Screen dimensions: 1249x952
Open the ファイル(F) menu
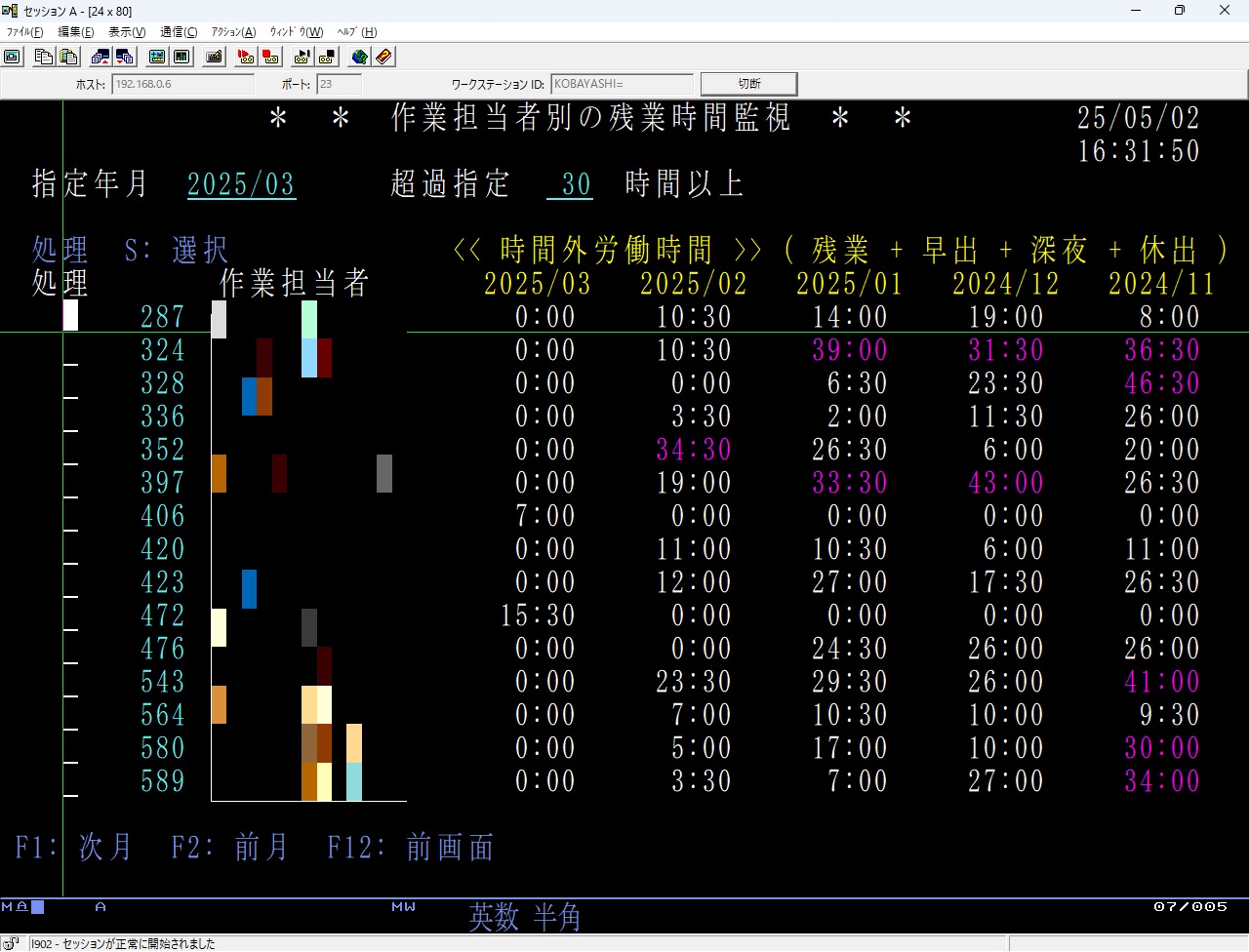coord(24,32)
